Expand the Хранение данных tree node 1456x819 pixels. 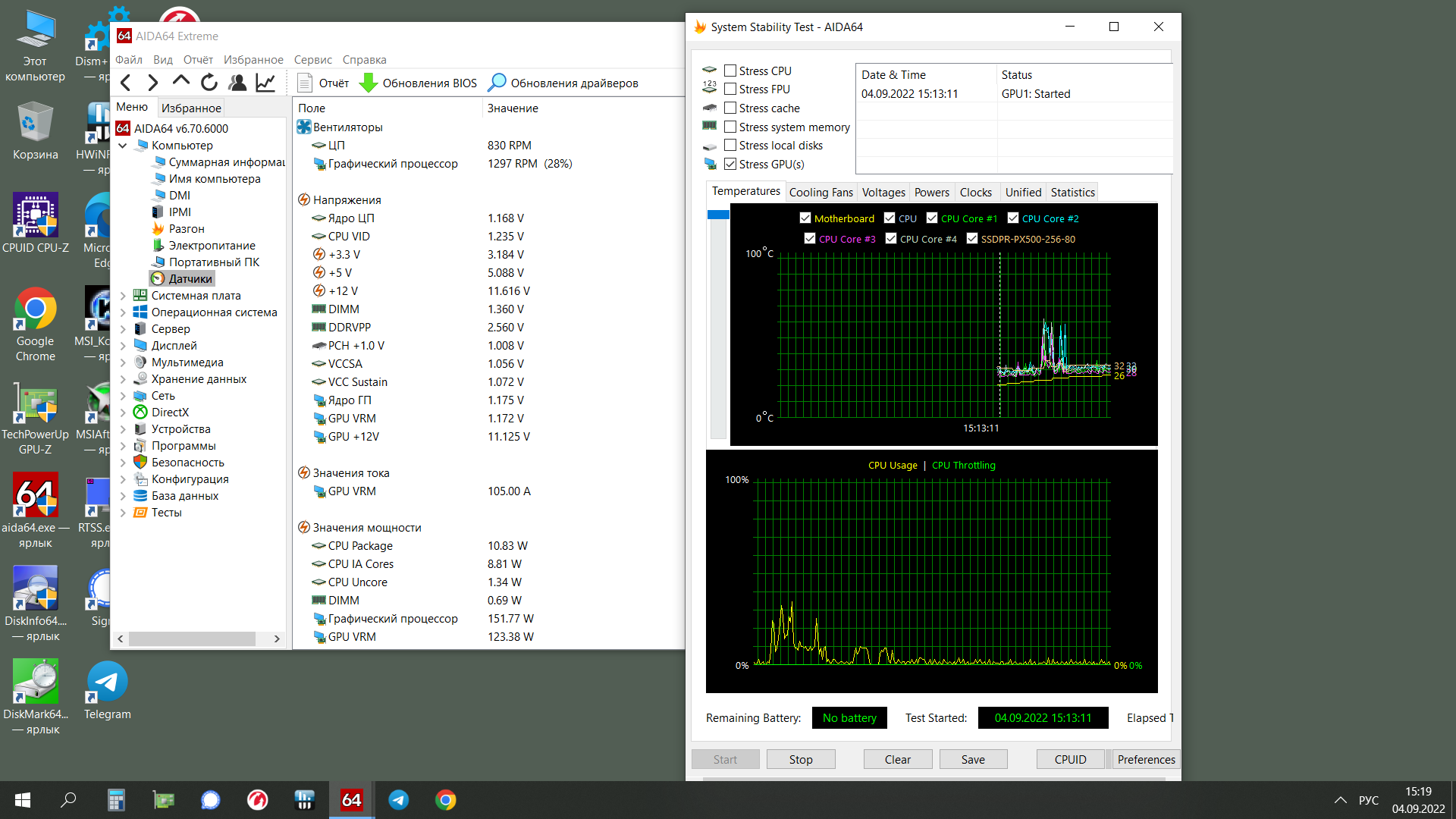123,379
